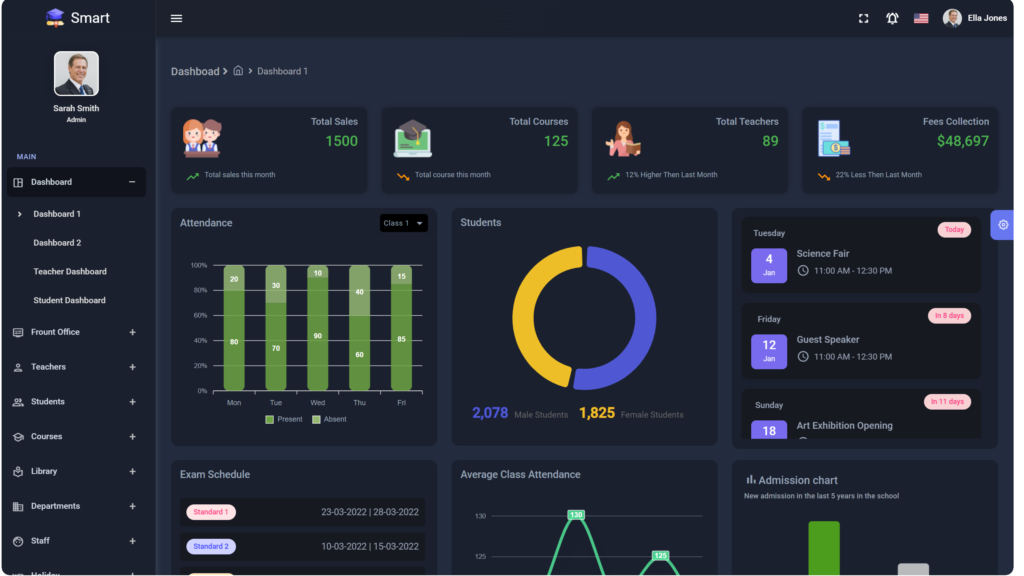The image size is (1024, 576).
Task: Click the Total Teachers illustration
Action: click(623, 138)
